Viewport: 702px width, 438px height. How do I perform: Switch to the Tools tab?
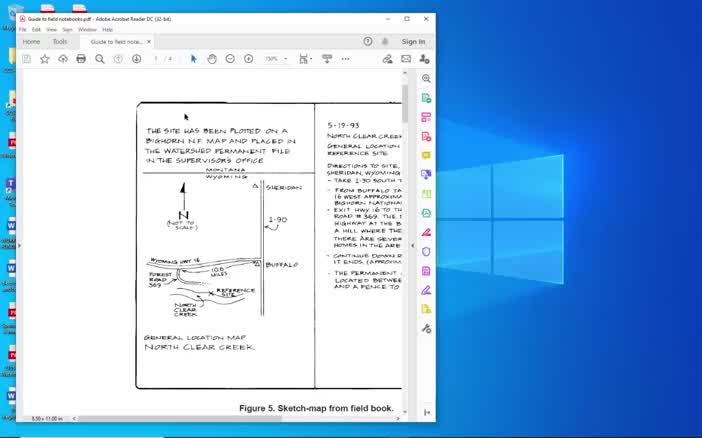60,42
